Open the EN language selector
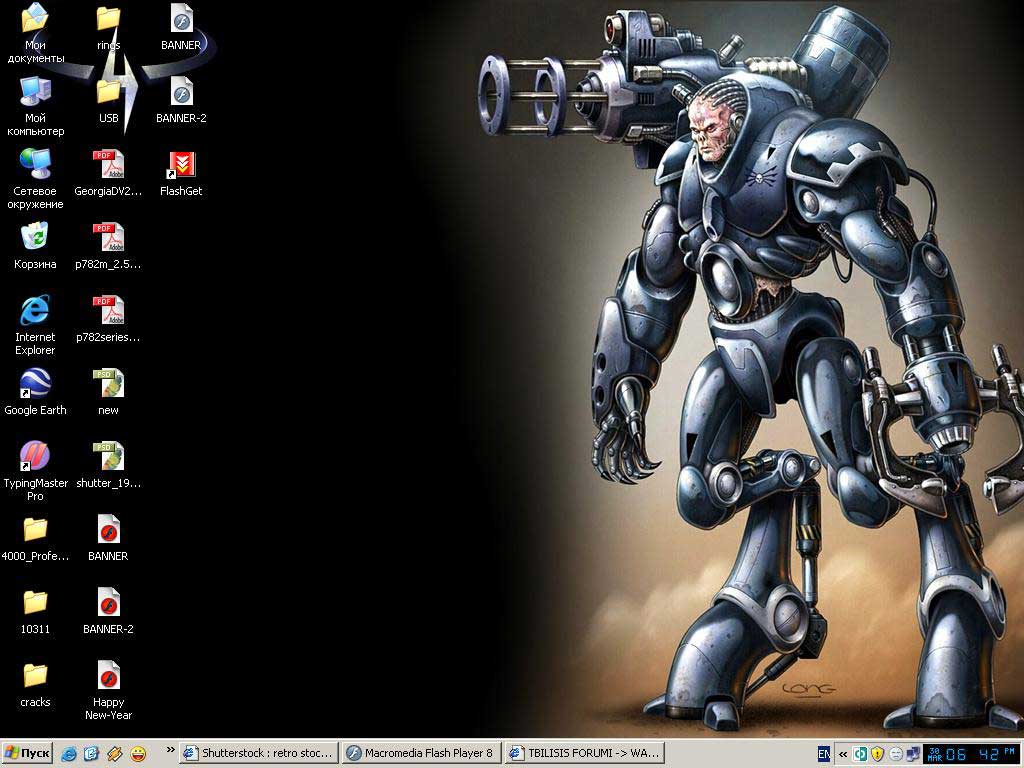This screenshot has height=768, width=1024. [824, 754]
